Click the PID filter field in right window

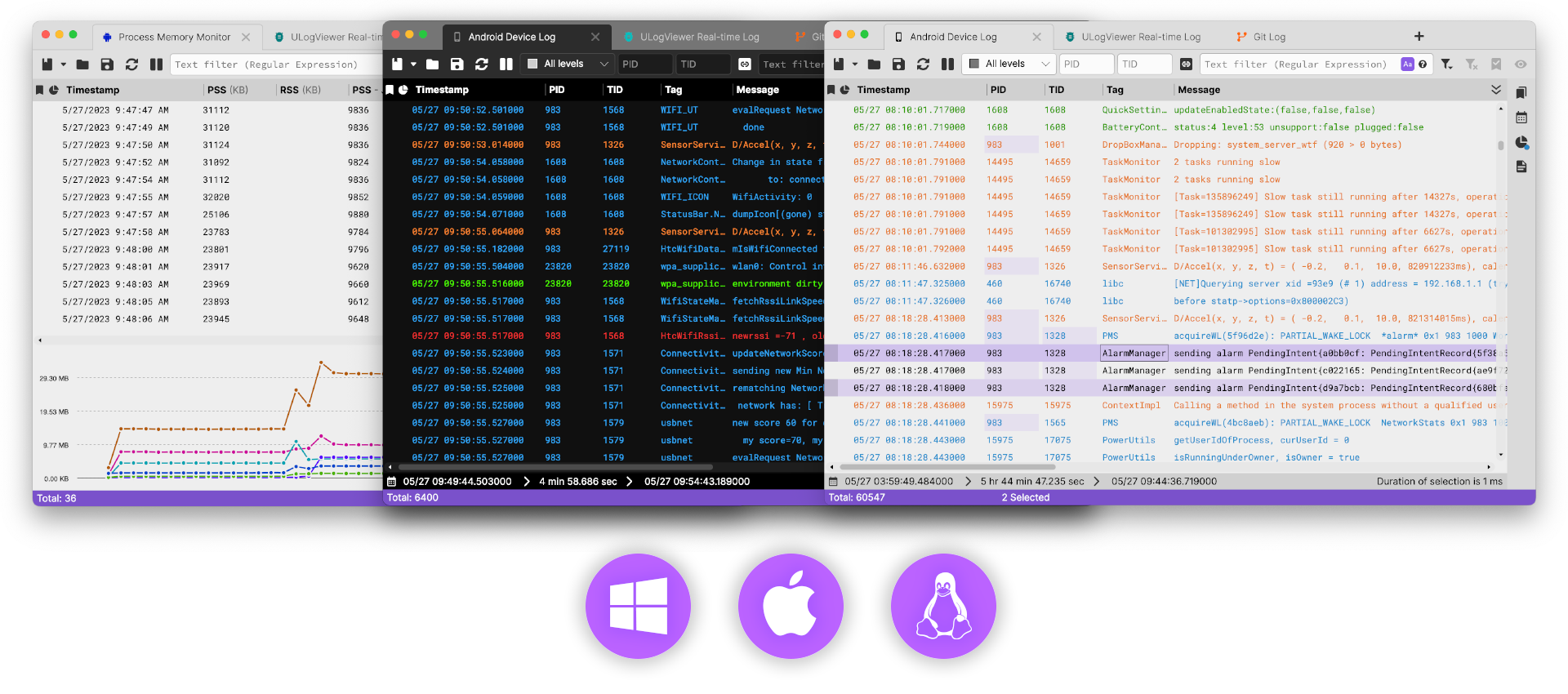(1086, 65)
